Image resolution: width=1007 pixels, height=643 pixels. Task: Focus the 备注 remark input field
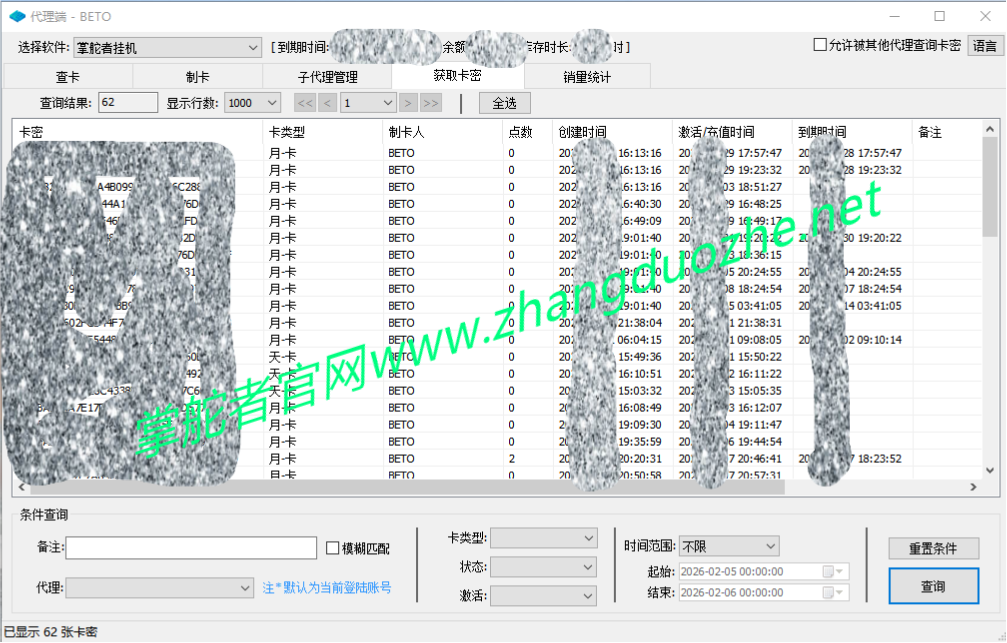tap(191, 548)
